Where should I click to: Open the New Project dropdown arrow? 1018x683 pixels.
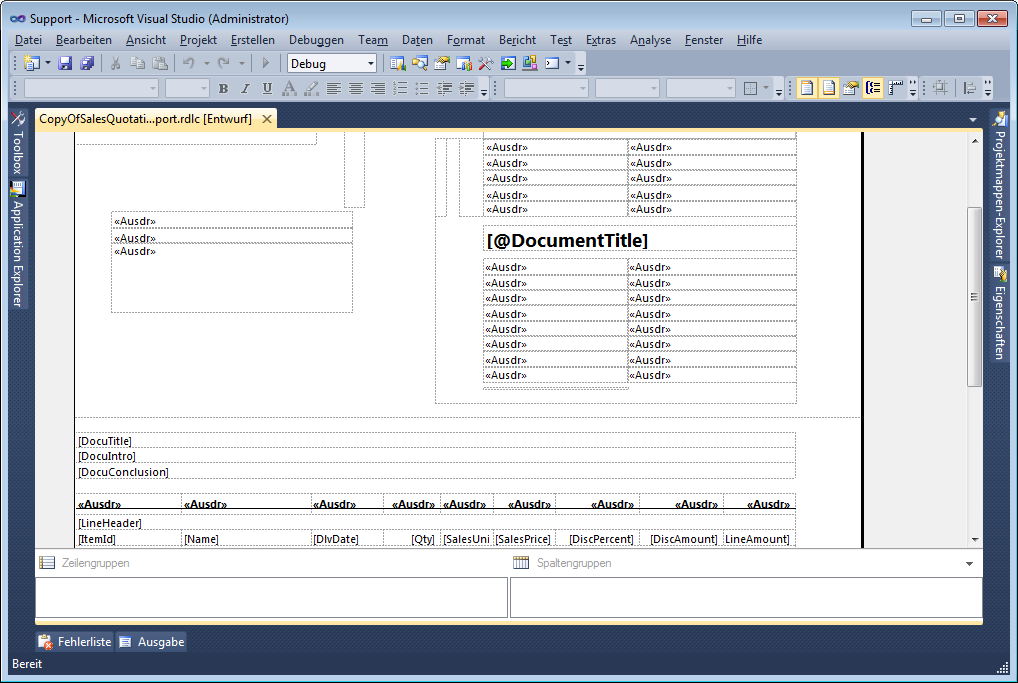point(46,64)
